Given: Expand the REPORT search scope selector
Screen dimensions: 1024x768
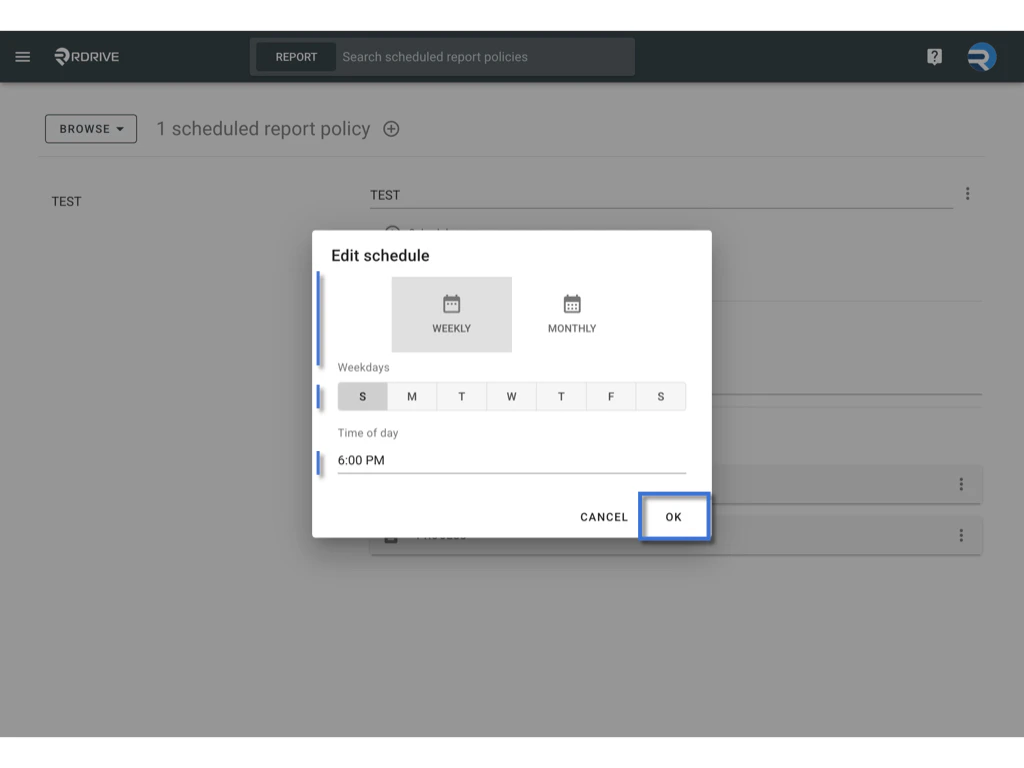Looking at the screenshot, I should [295, 57].
